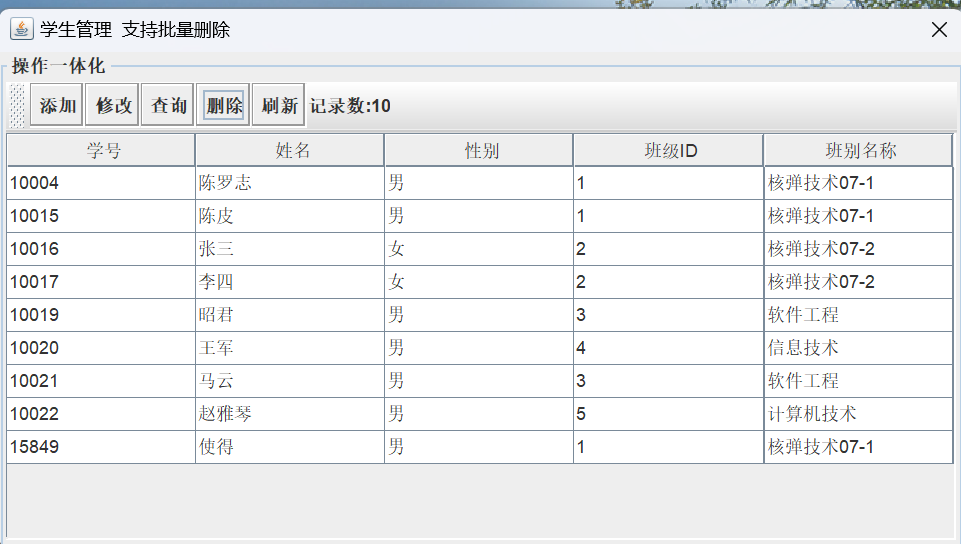Click the name cell 昭君
This screenshot has height=544, width=961.
290,315
